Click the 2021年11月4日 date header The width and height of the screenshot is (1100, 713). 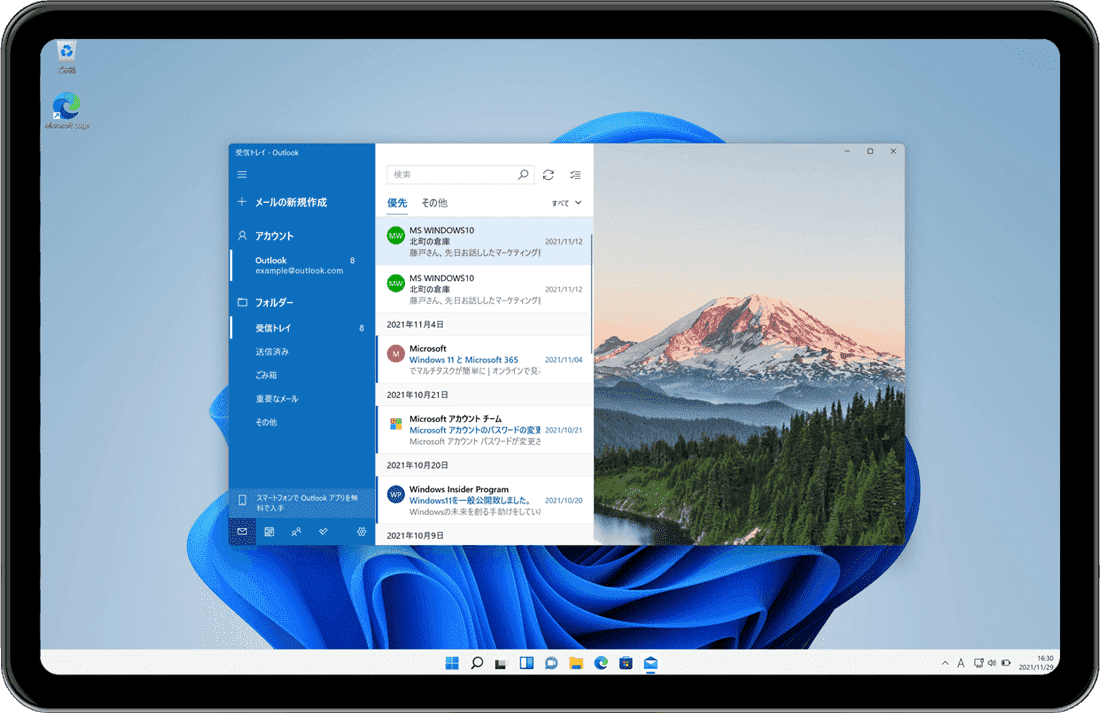pos(415,324)
